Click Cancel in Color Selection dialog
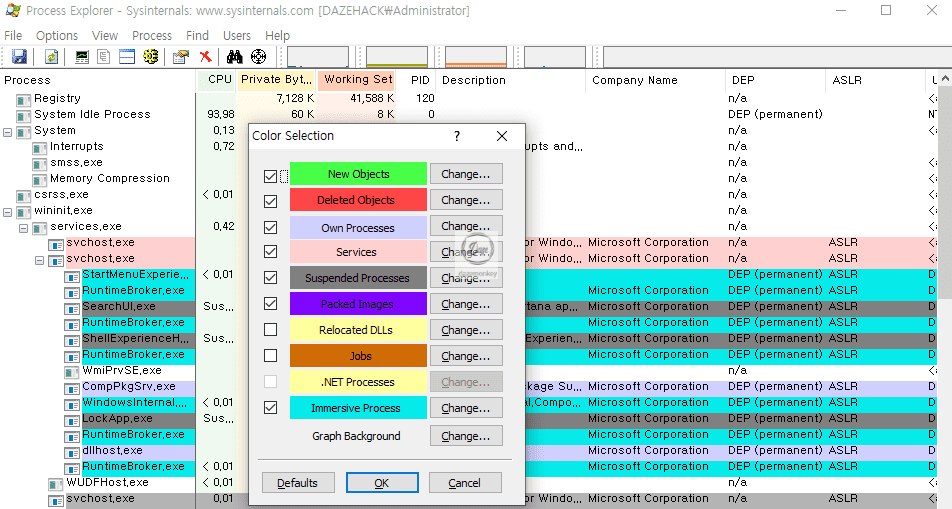Image resolution: width=952 pixels, height=509 pixels. pyautogui.click(x=465, y=483)
